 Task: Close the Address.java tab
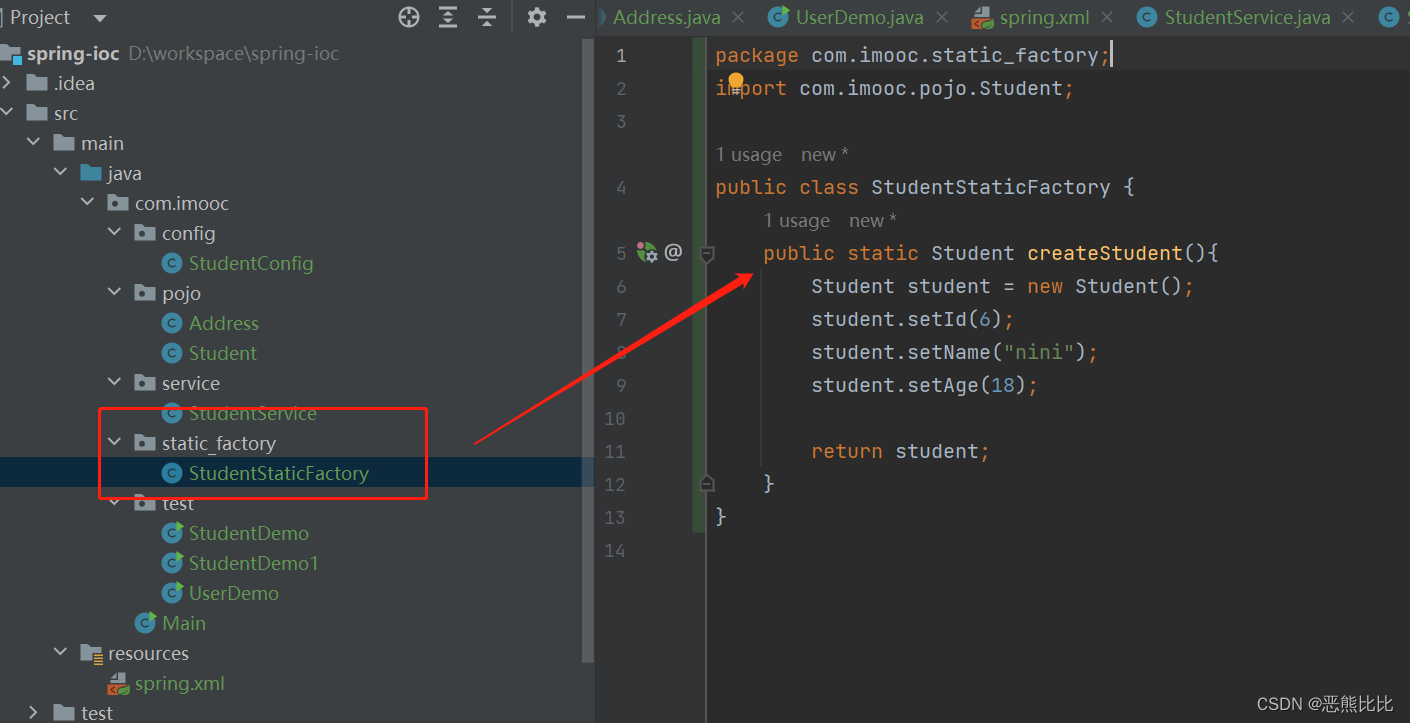click(x=738, y=17)
